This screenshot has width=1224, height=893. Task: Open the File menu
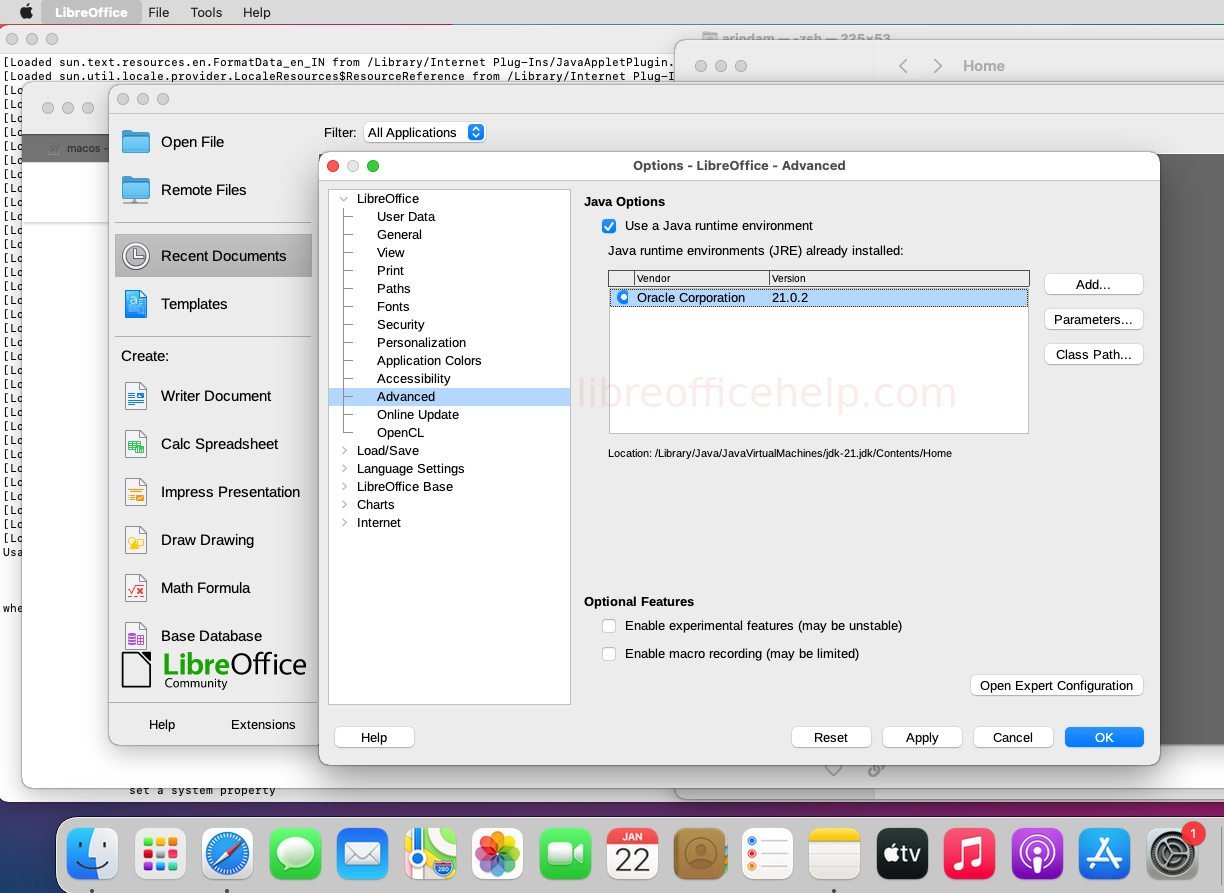tap(158, 12)
